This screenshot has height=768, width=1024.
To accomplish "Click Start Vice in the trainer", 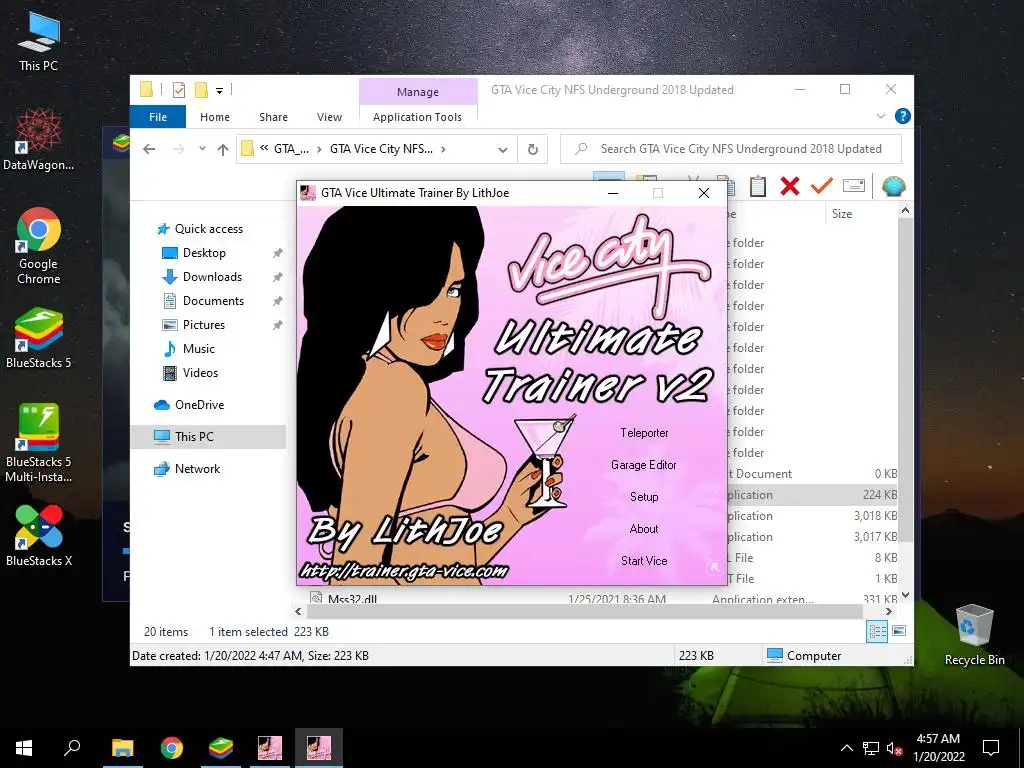I will 644,560.
